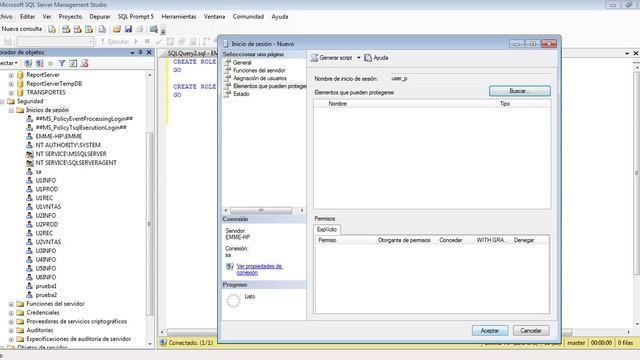The image size is (640, 360).
Task: Open the Editar menu
Action: point(27,17)
